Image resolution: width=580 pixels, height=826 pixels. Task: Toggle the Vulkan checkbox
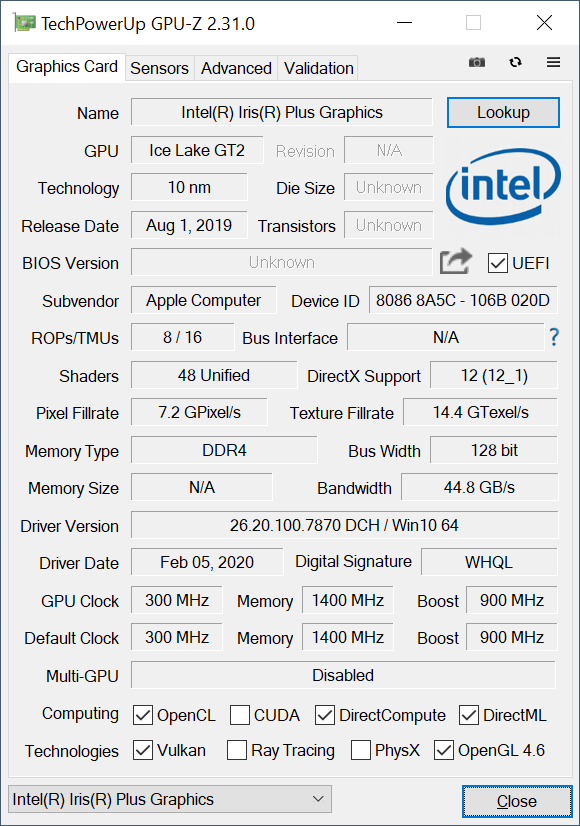point(143,750)
